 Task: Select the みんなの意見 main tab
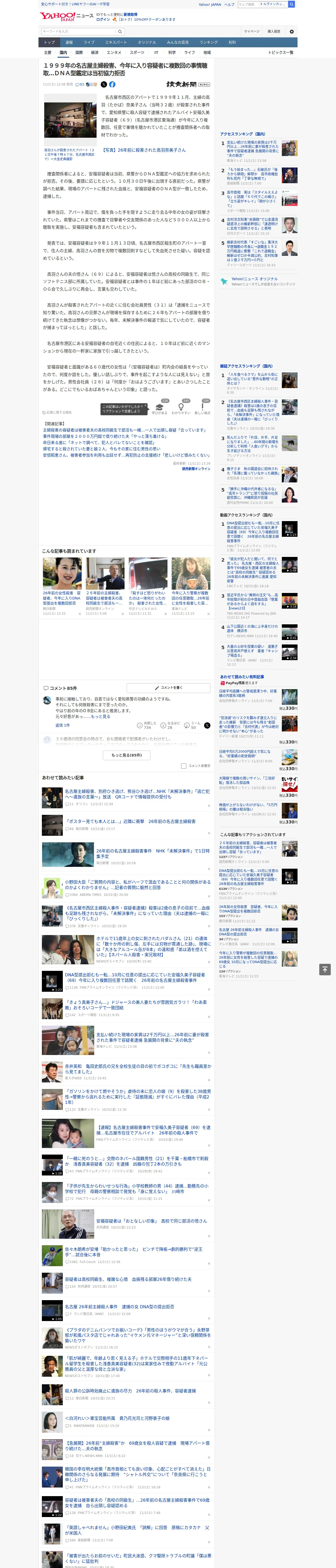pyautogui.click(x=178, y=42)
